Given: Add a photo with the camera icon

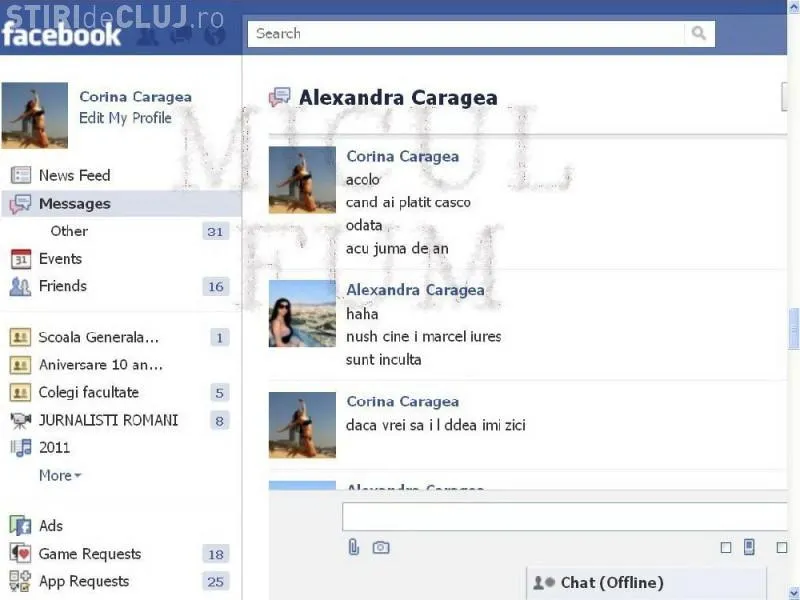Looking at the screenshot, I should tap(381, 547).
